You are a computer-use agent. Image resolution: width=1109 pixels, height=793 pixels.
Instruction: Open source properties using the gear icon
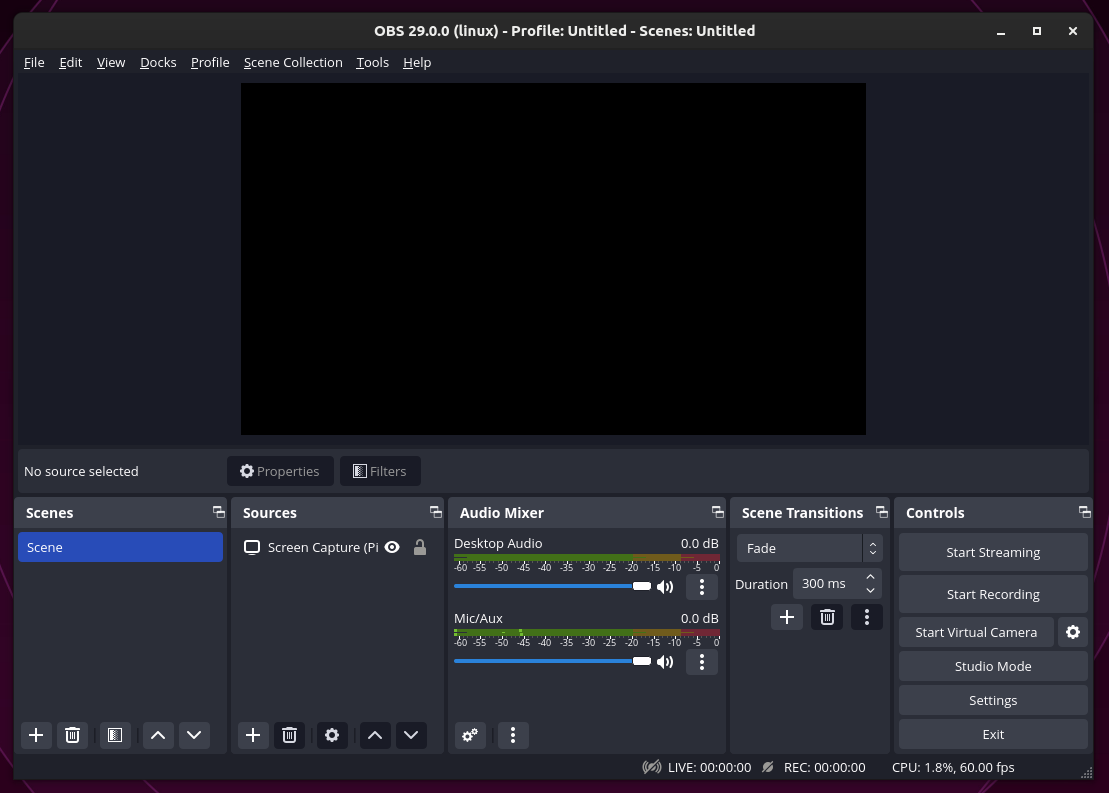tap(332, 735)
